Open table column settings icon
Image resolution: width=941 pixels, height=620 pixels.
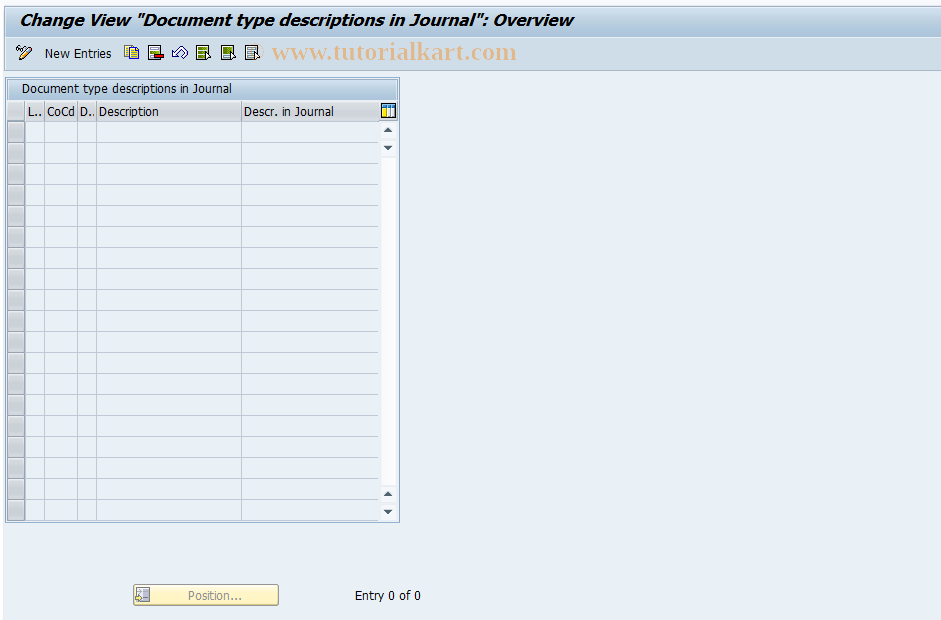coord(388,111)
